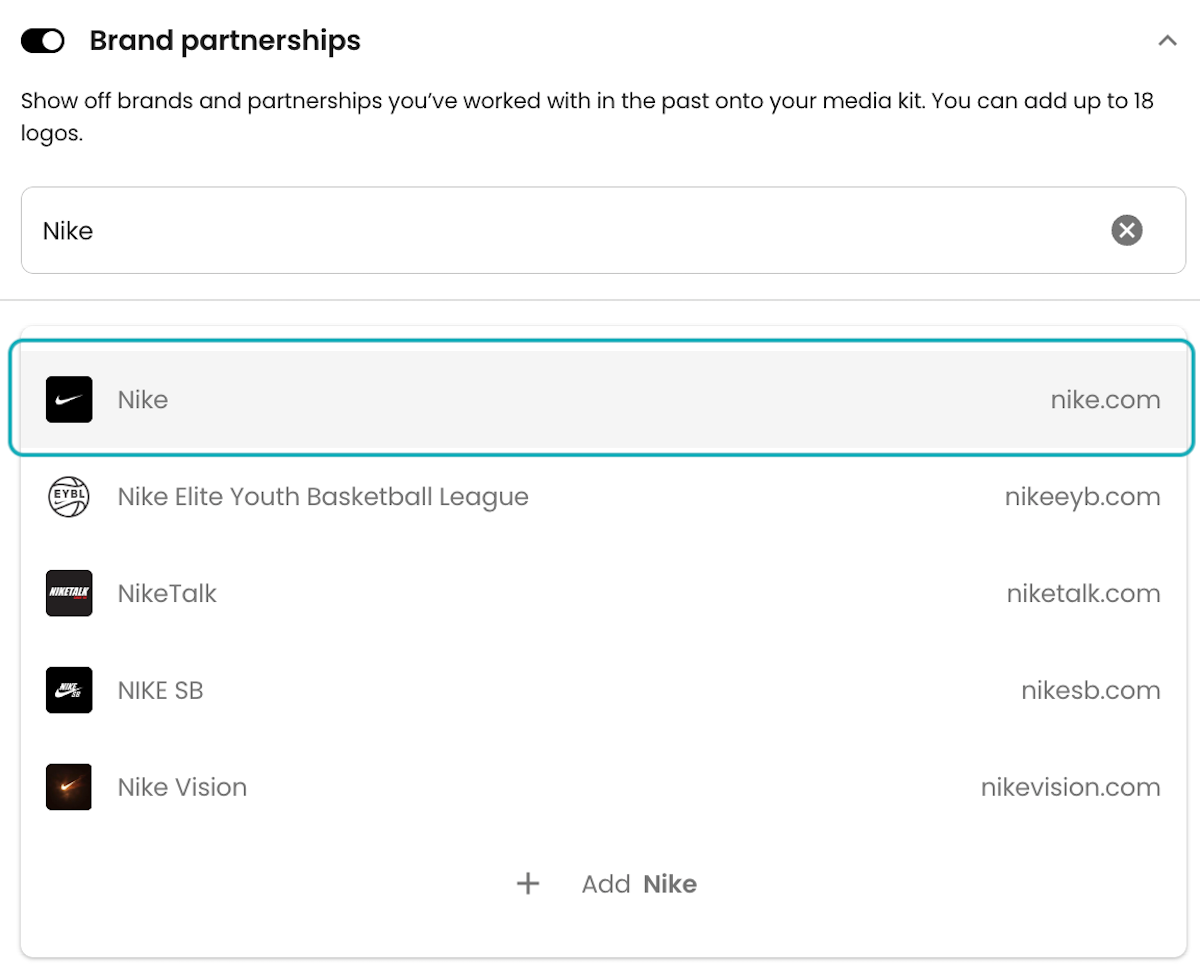Click the Brand partnerships heading
The width and height of the screenshot is (1200, 969).
[x=225, y=41]
